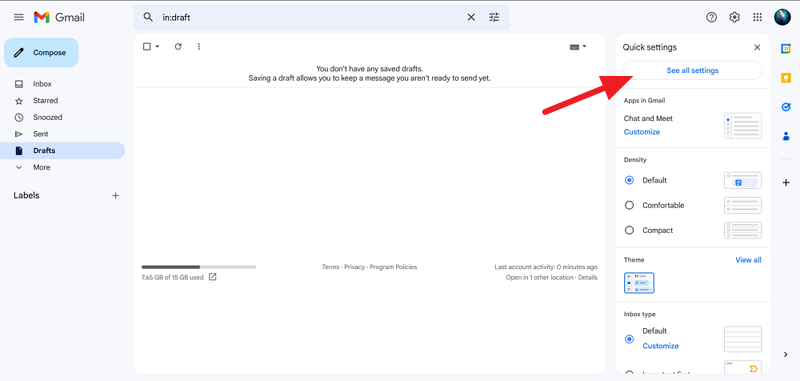Image resolution: width=800 pixels, height=381 pixels.
Task: Select Comfortable density radio button
Action: tap(629, 205)
